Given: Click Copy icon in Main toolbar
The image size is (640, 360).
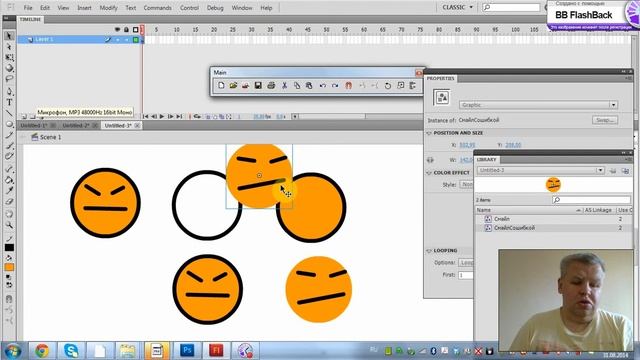Looking at the screenshot, I should click(x=297, y=85).
